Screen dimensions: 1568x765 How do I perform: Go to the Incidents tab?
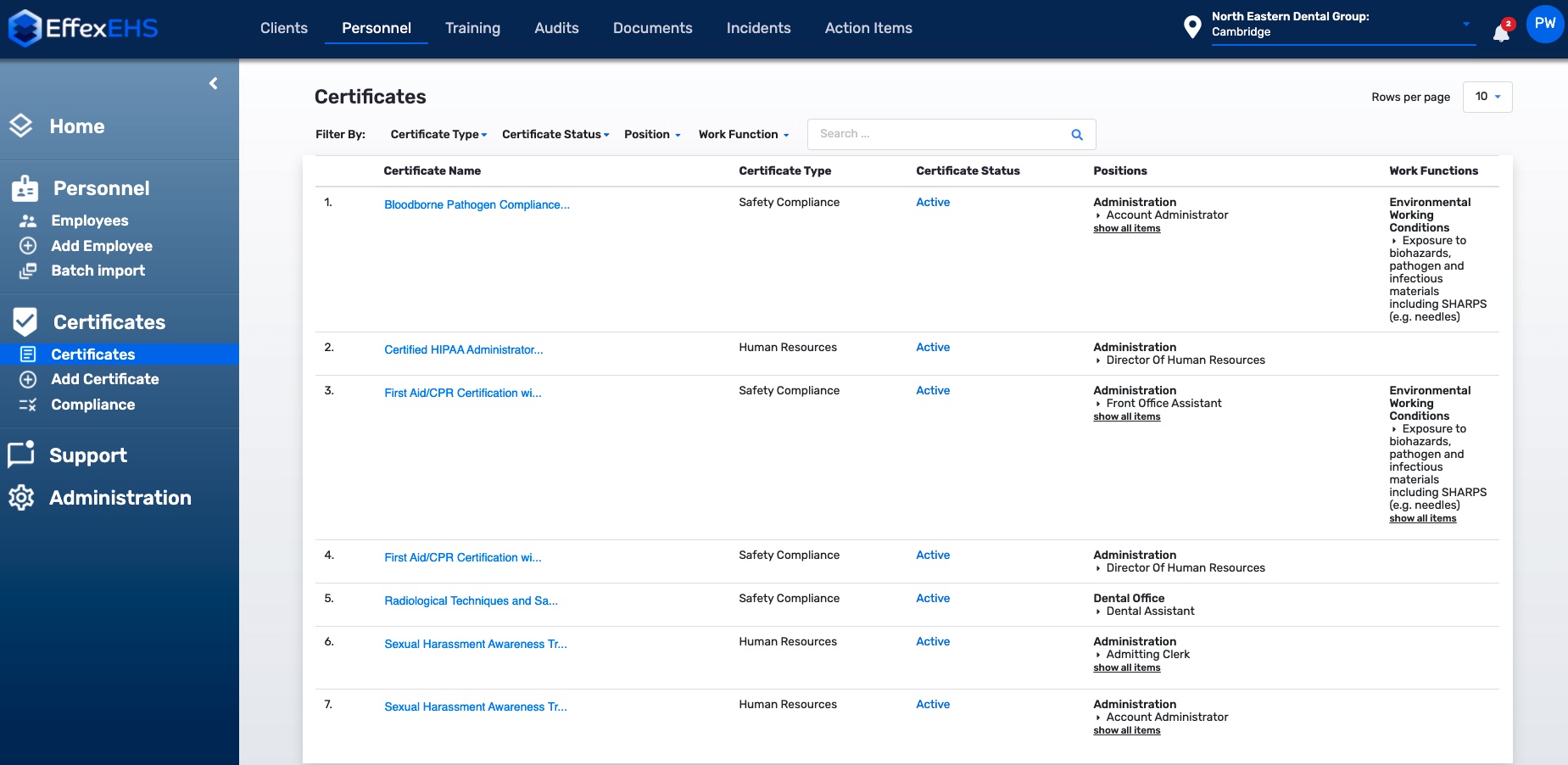pos(758,28)
